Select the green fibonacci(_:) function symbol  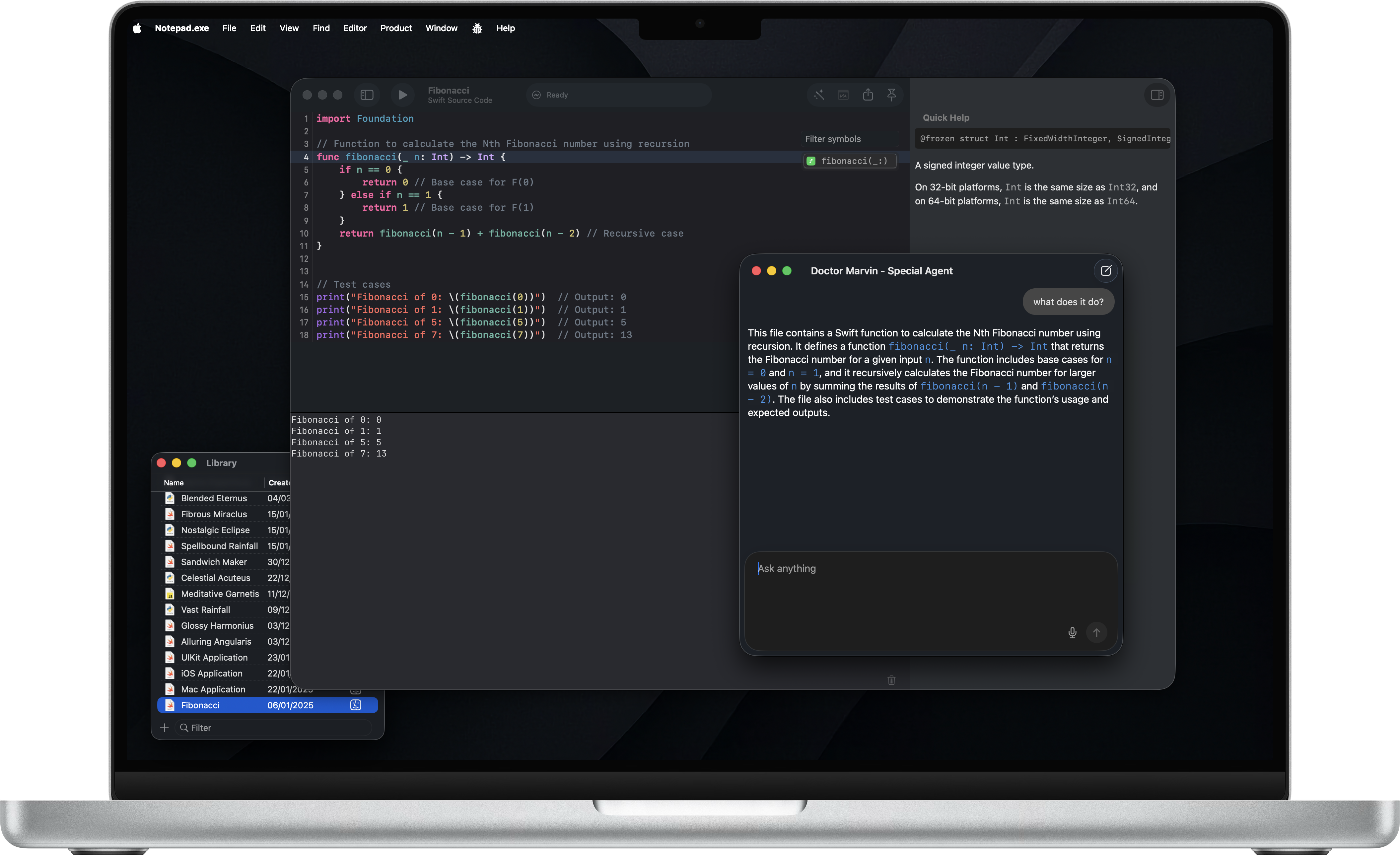[x=849, y=161]
